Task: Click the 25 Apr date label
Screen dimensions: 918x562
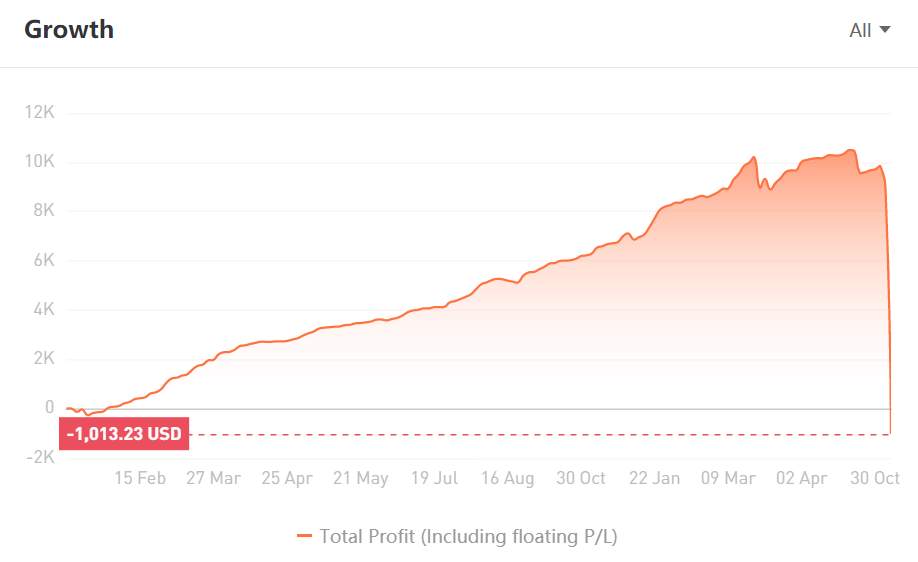Action: pyautogui.click(x=287, y=478)
